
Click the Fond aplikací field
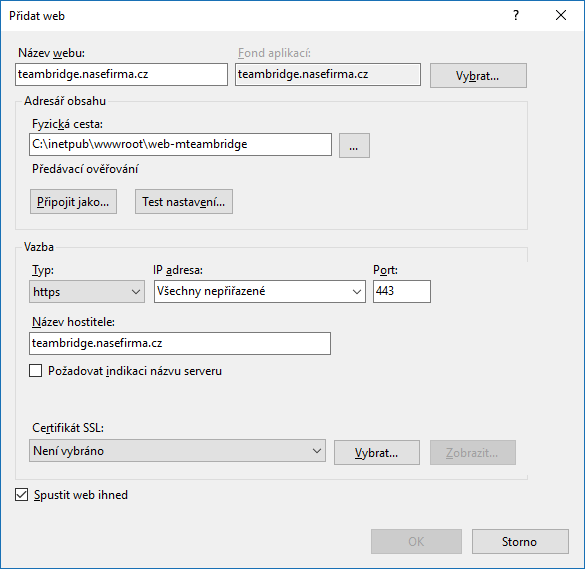(x=328, y=74)
